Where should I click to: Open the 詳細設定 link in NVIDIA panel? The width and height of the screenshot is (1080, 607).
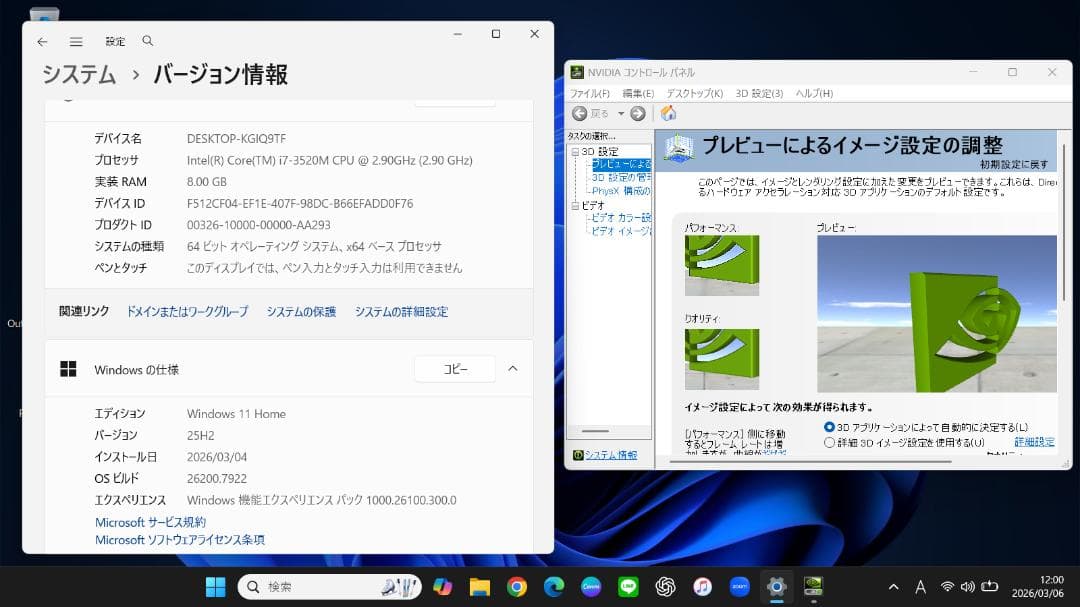point(1034,442)
